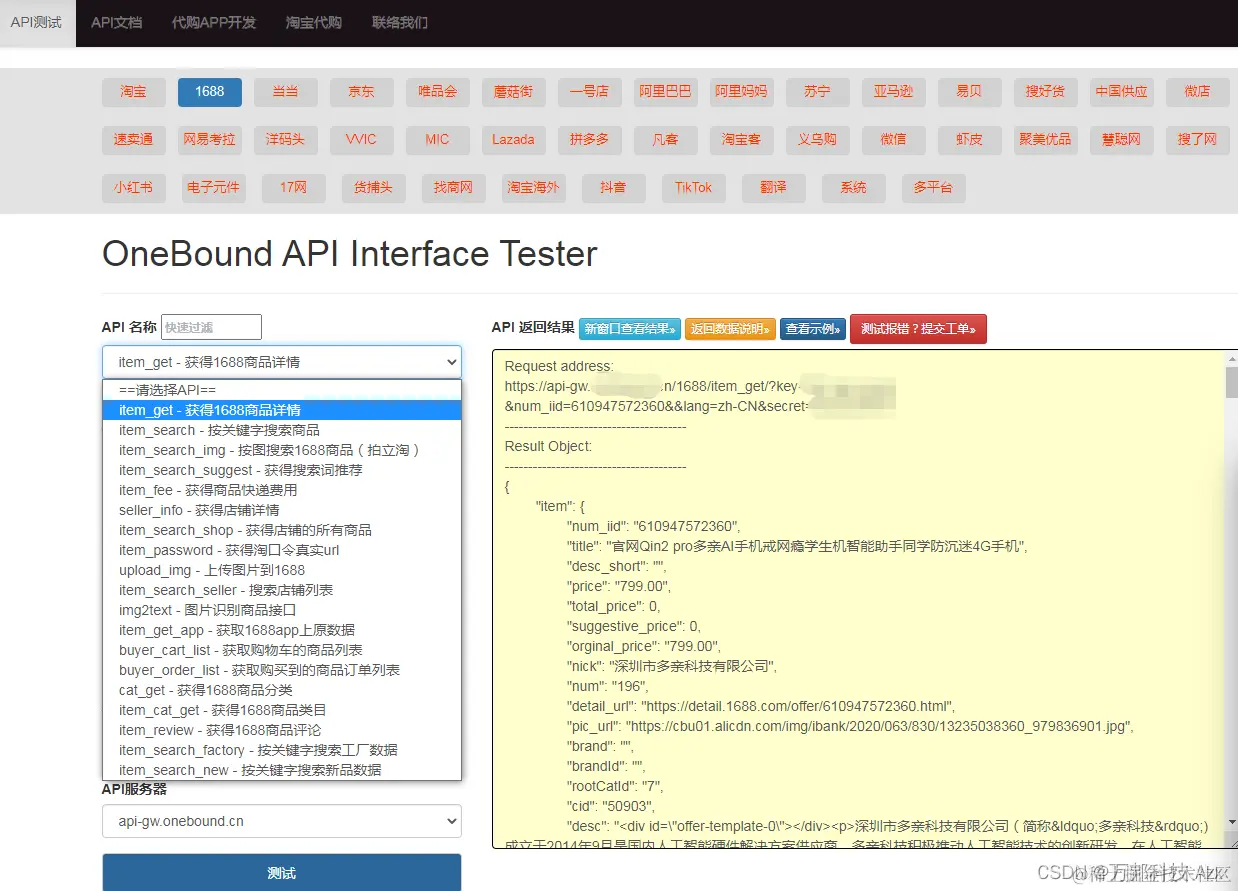Pick the 中国供应 platform button

point(1122,91)
